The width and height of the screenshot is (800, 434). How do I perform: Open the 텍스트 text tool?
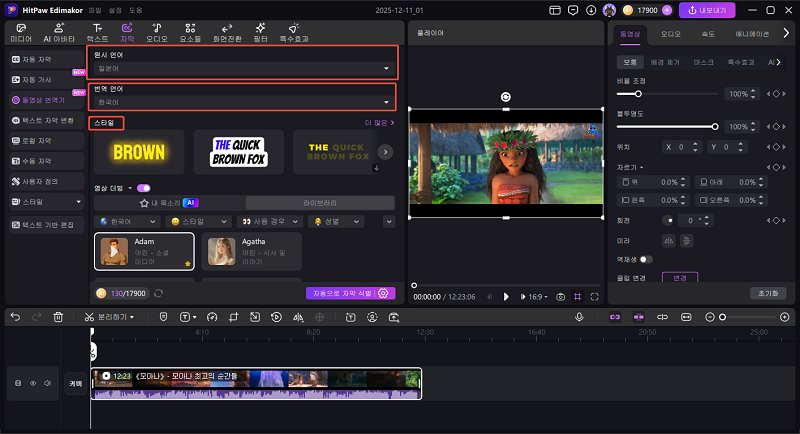tap(97, 33)
